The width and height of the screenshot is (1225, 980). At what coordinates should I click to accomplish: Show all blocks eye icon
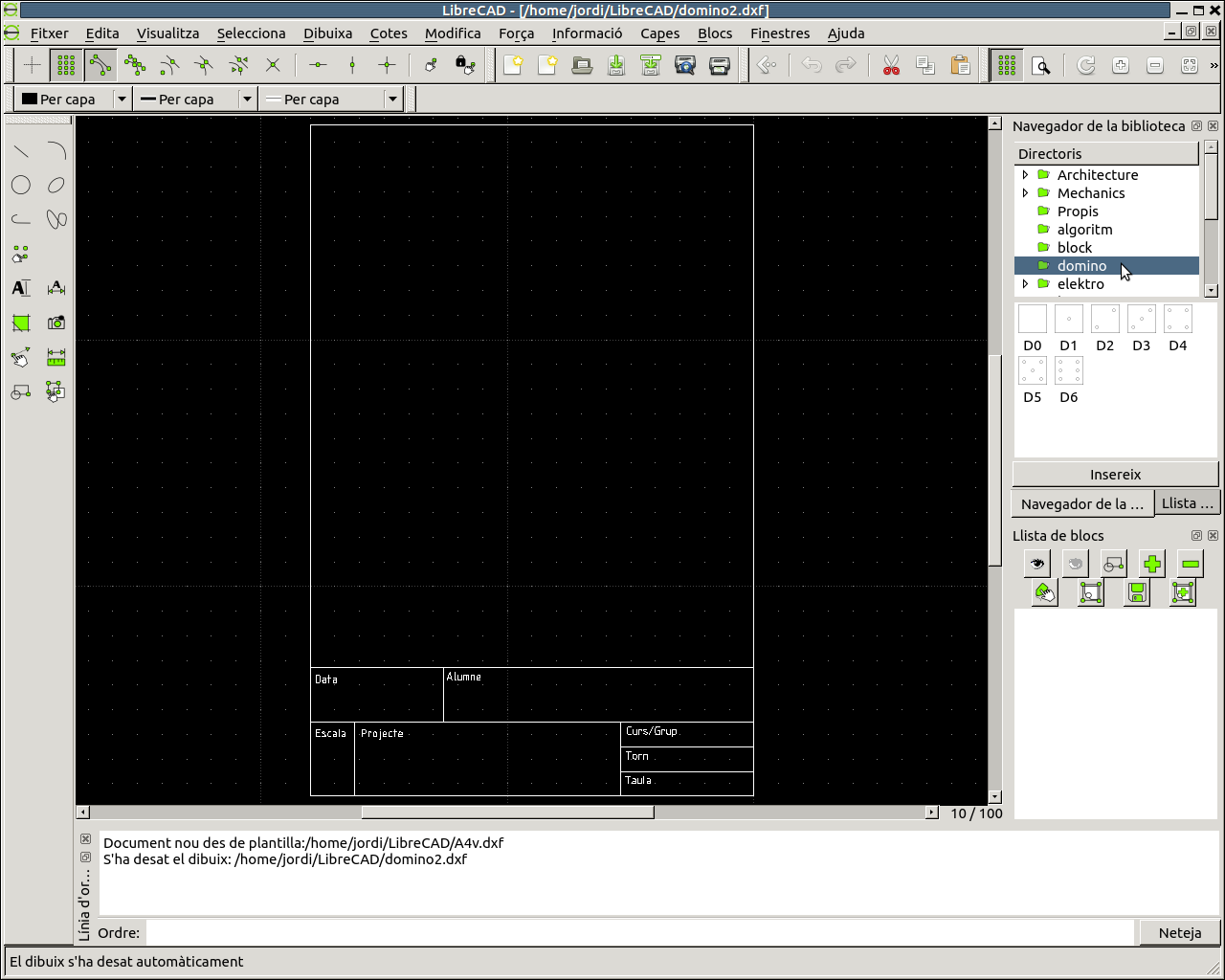pyautogui.click(x=1037, y=564)
